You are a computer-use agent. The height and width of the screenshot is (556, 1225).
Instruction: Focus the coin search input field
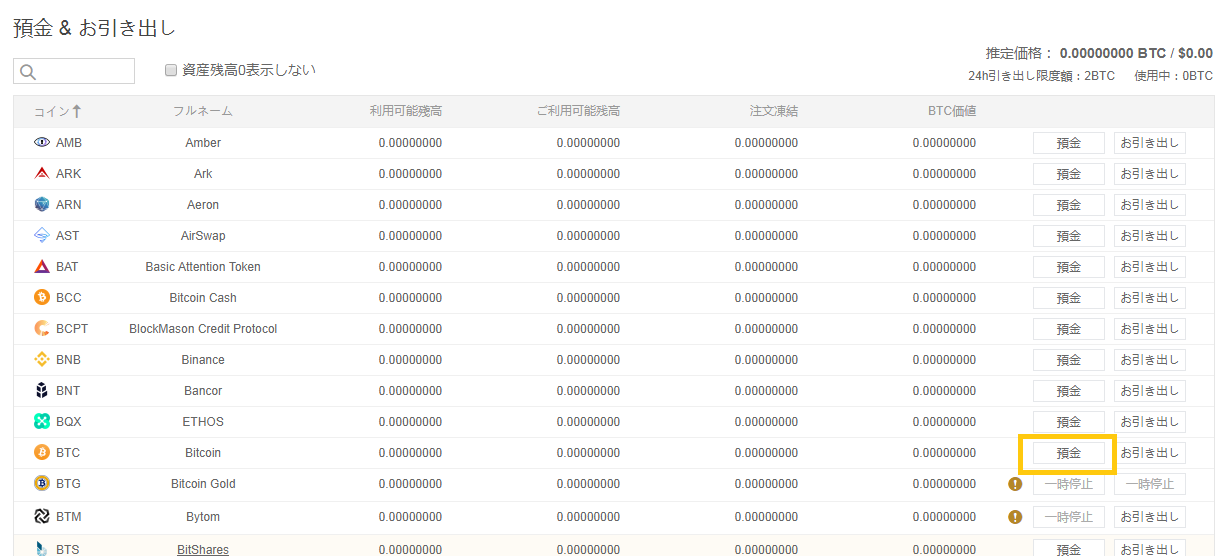click(x=84, y=71)
